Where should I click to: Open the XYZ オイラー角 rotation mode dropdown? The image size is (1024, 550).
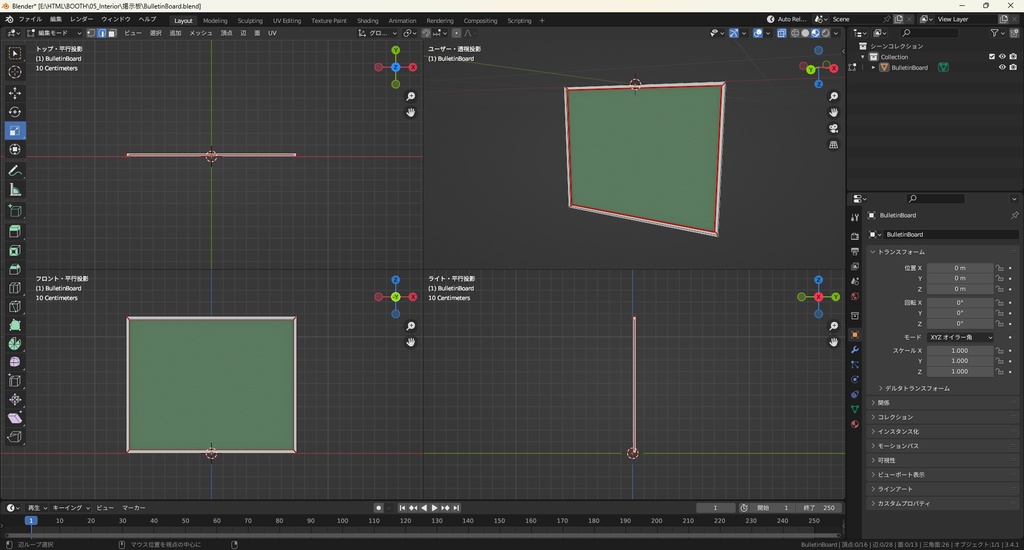coord(960,337)
